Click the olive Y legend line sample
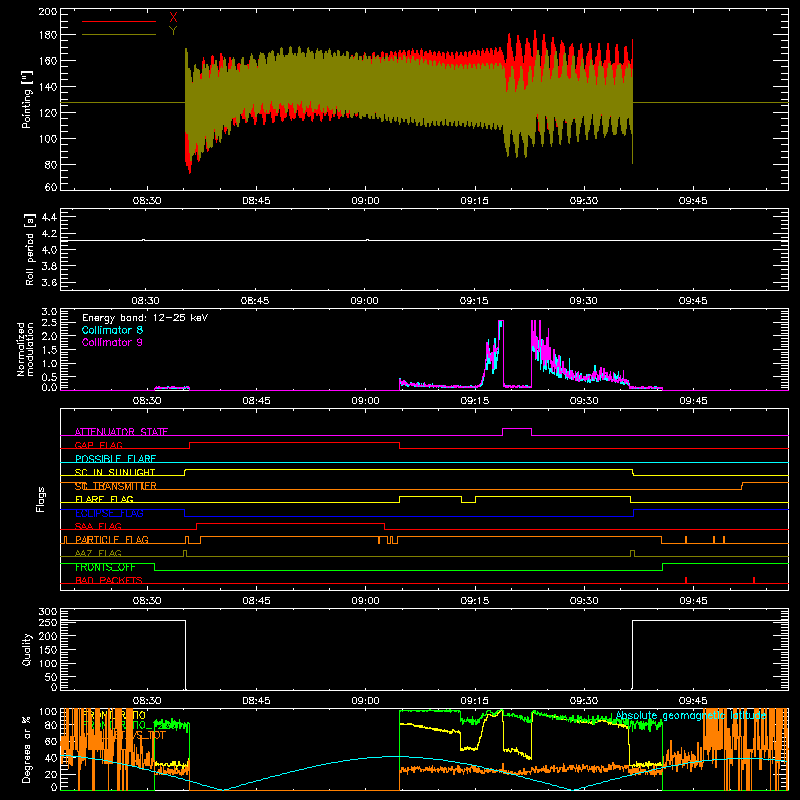 [x=119, y=35]
